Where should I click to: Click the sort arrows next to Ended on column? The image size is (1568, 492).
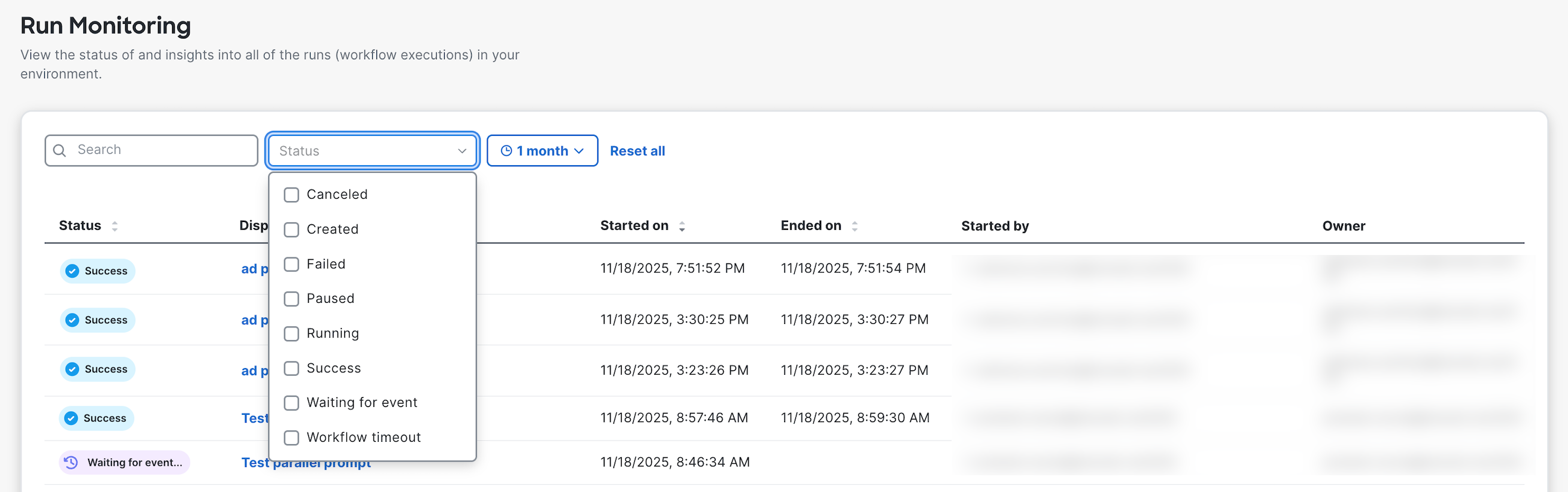[x=855, y=225]
